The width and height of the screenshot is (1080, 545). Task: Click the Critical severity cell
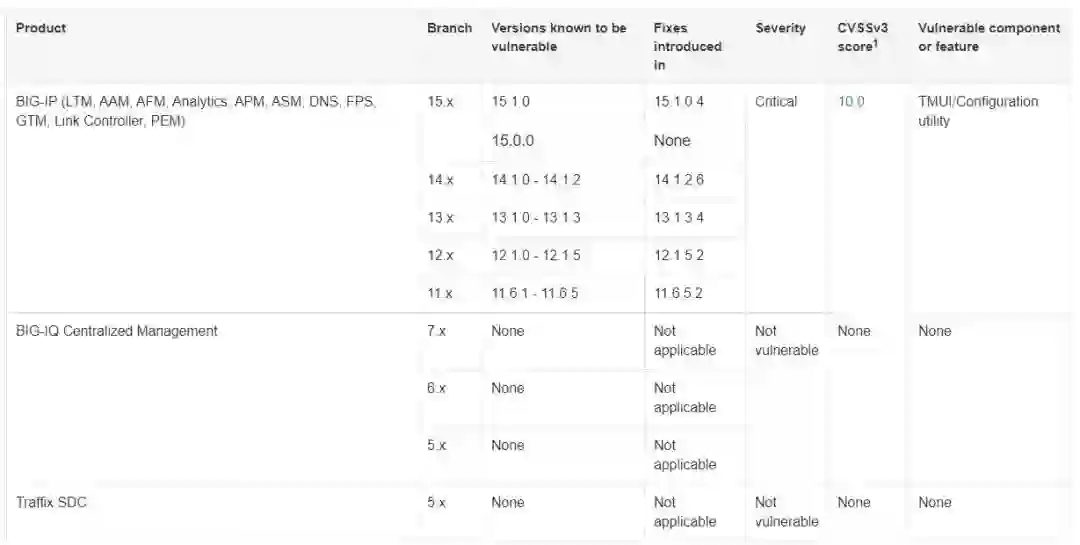776,102
